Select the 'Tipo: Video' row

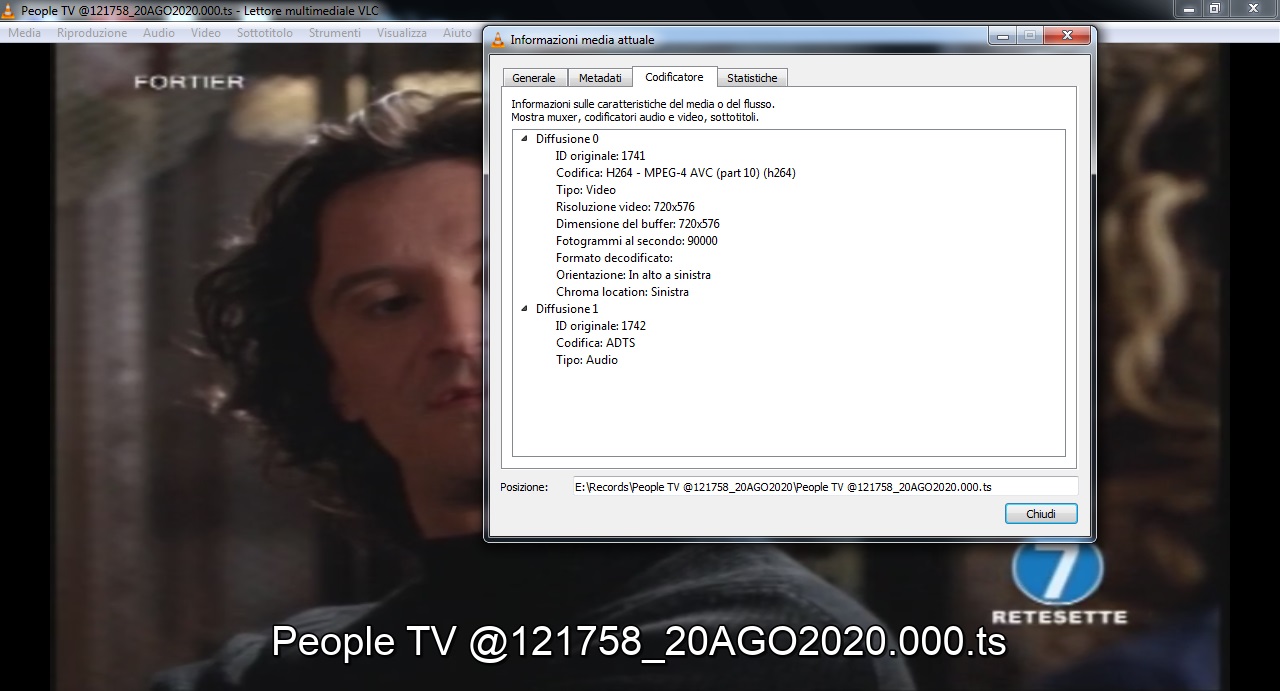[586, 190]
